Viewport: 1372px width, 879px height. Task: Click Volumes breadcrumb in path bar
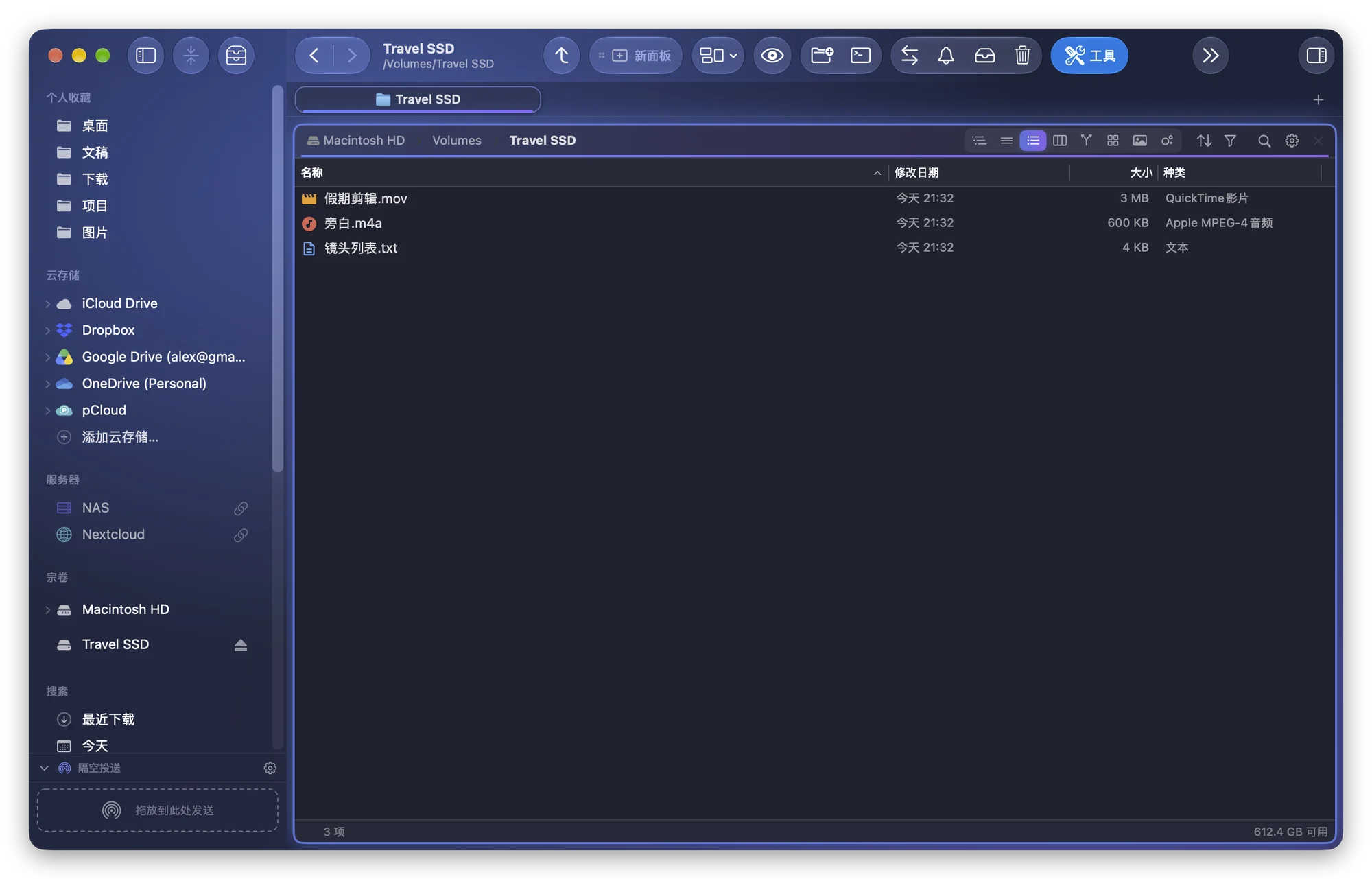click(456, 141)
